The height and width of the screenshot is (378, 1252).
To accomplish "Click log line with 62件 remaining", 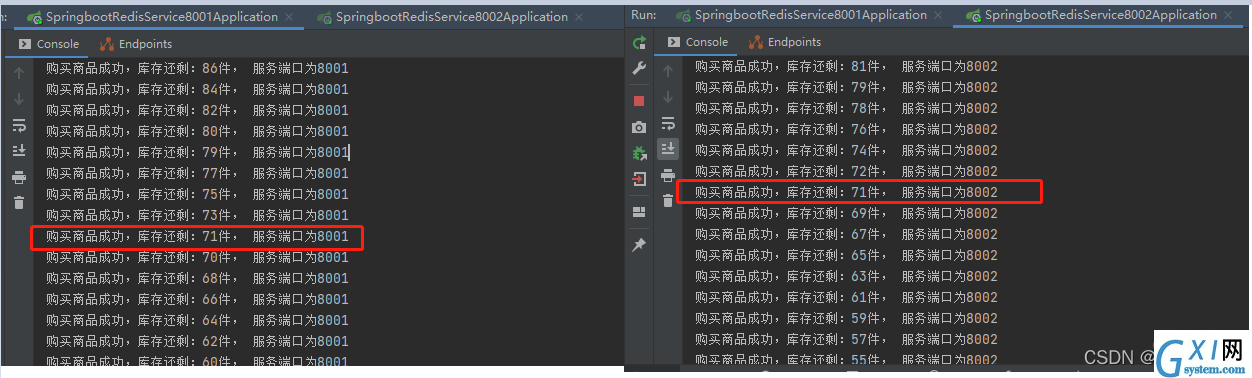I will pos(198,341).
